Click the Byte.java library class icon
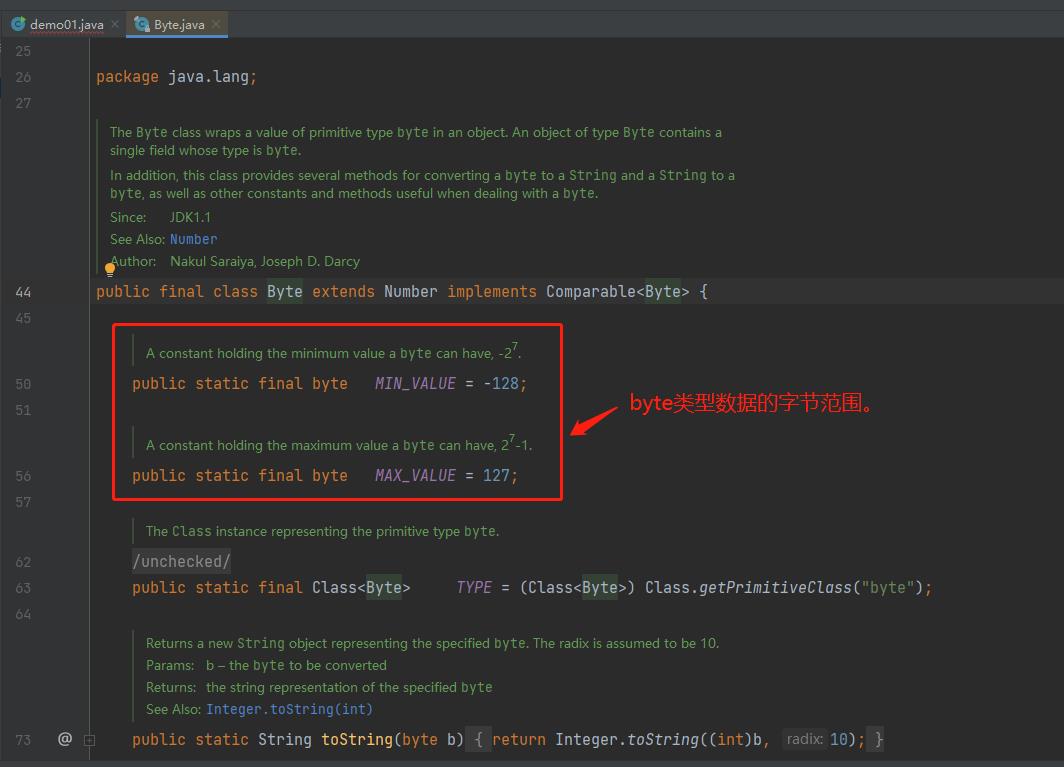This screenshot has height=767, width=1064. [142, 24]
